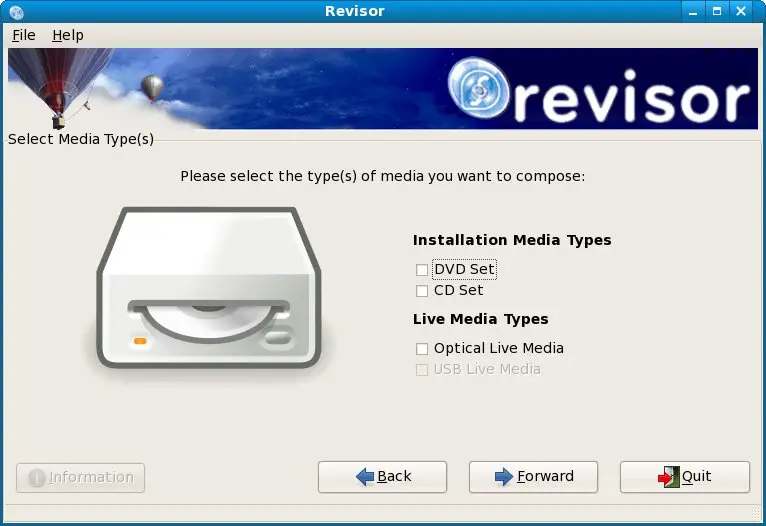Open the Help menu

(68, 35)
